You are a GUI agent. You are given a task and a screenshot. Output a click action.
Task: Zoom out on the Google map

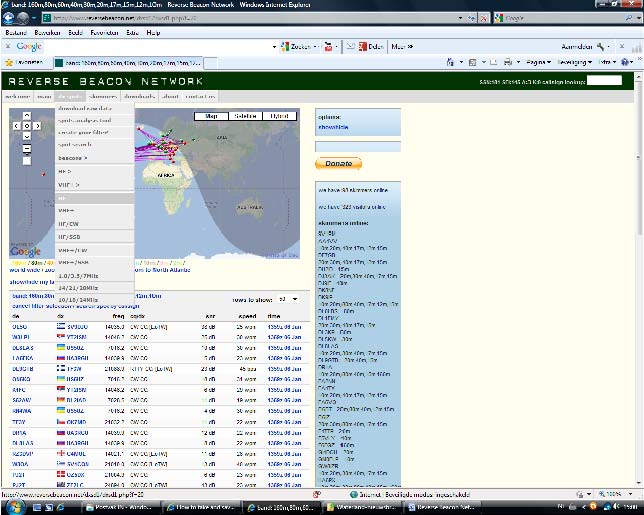coord(27,161)
